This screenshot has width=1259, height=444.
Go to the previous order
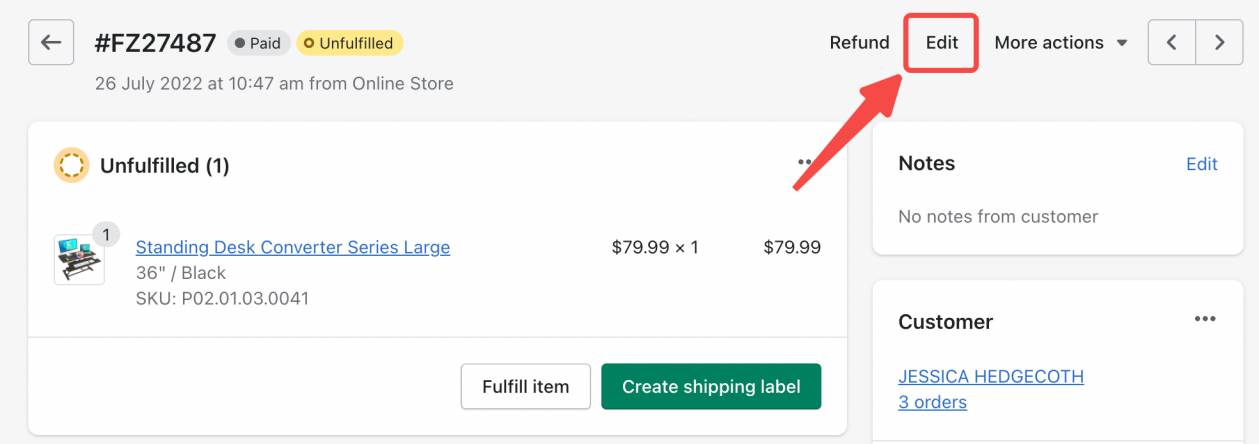click(x=1171, y=43)
